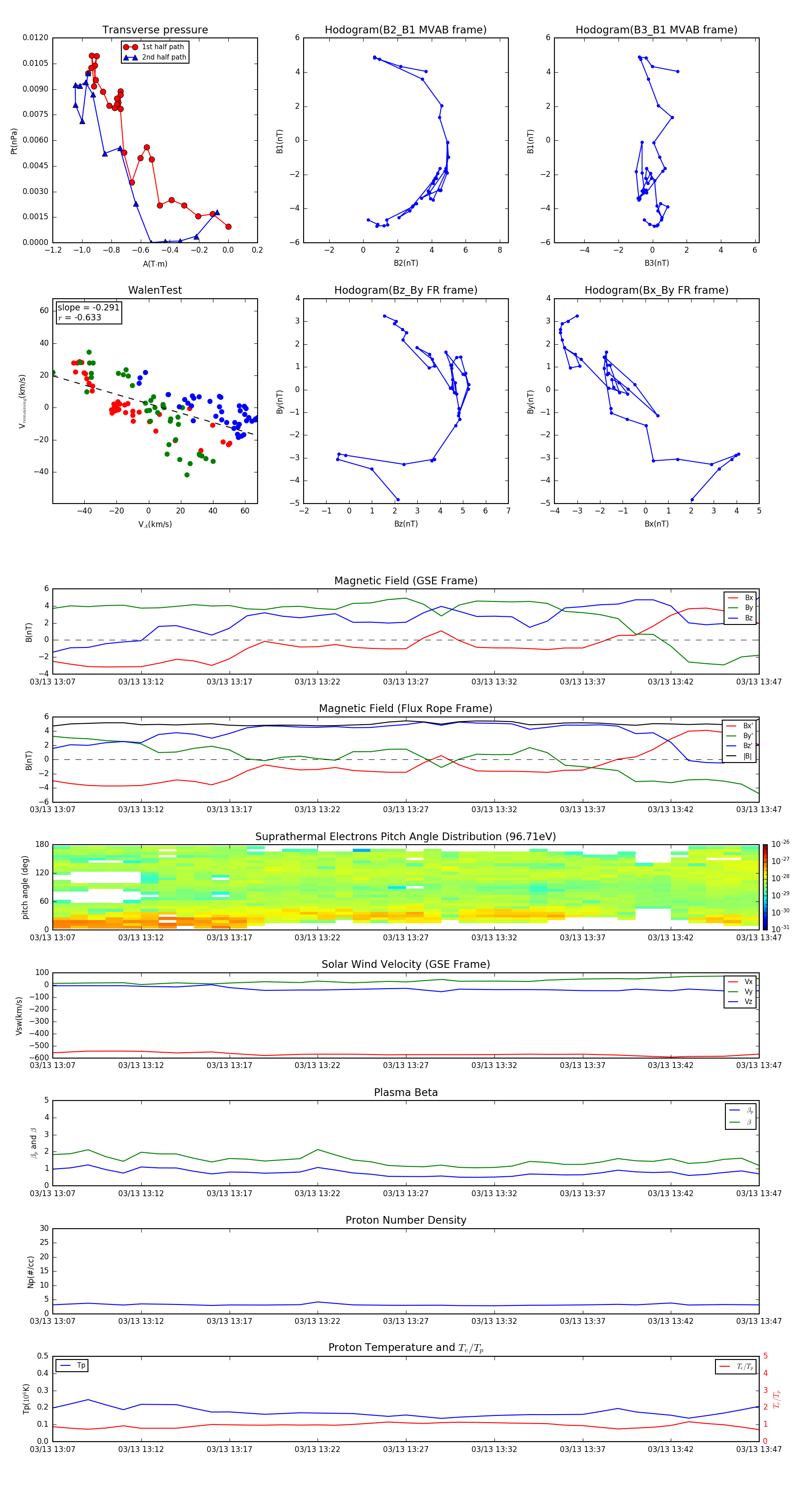Select the Tp legend entry
This screenshot has width=812, height=1489.
[72, 1365]
